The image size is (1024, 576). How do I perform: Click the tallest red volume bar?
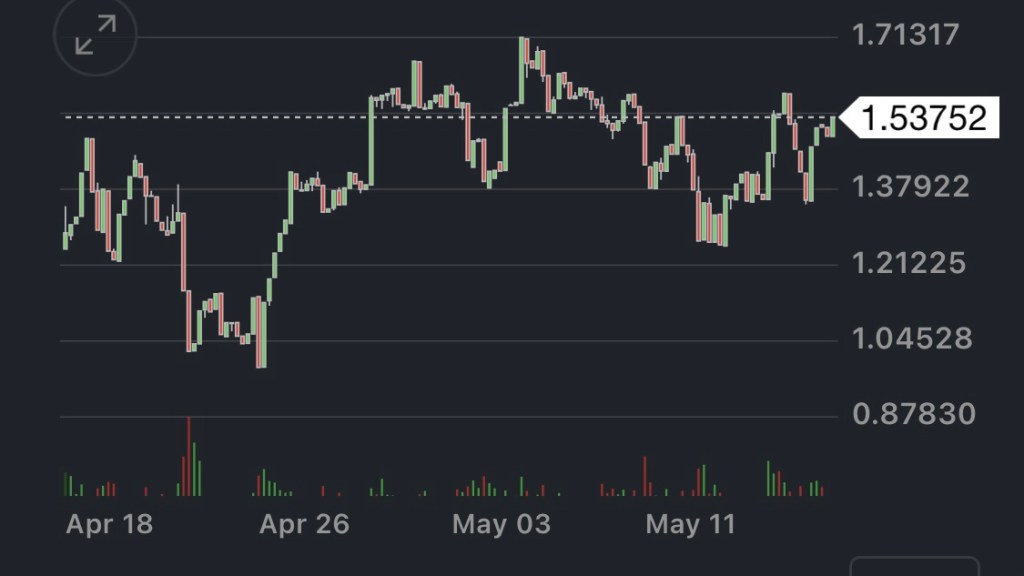[x=188, y=457]
